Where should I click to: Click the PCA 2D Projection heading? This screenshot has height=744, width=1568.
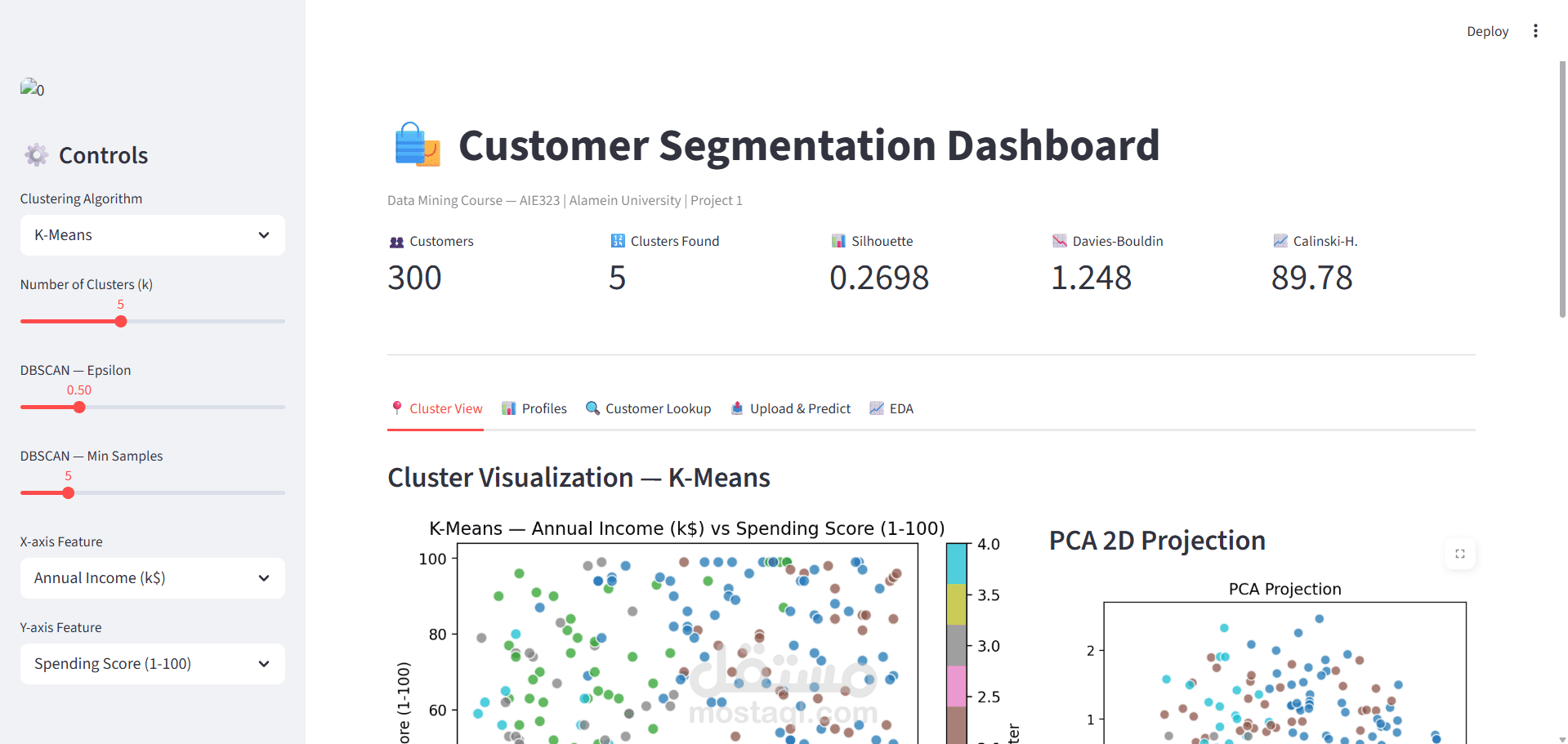pyautogui.click(x=1157, y=541)
